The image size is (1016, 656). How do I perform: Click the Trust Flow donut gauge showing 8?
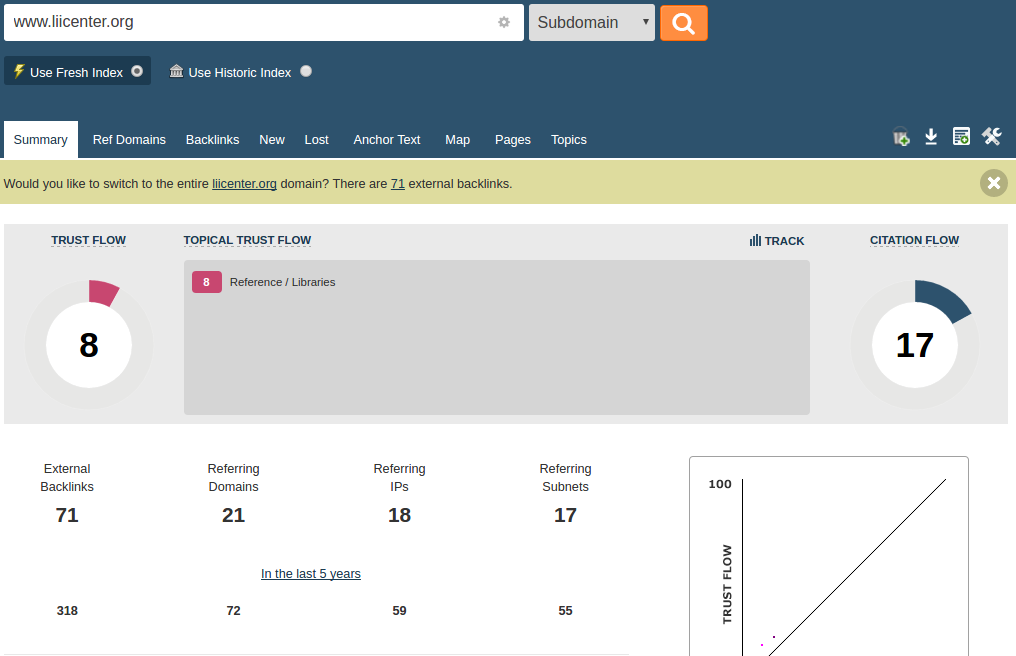coord(89,344)
